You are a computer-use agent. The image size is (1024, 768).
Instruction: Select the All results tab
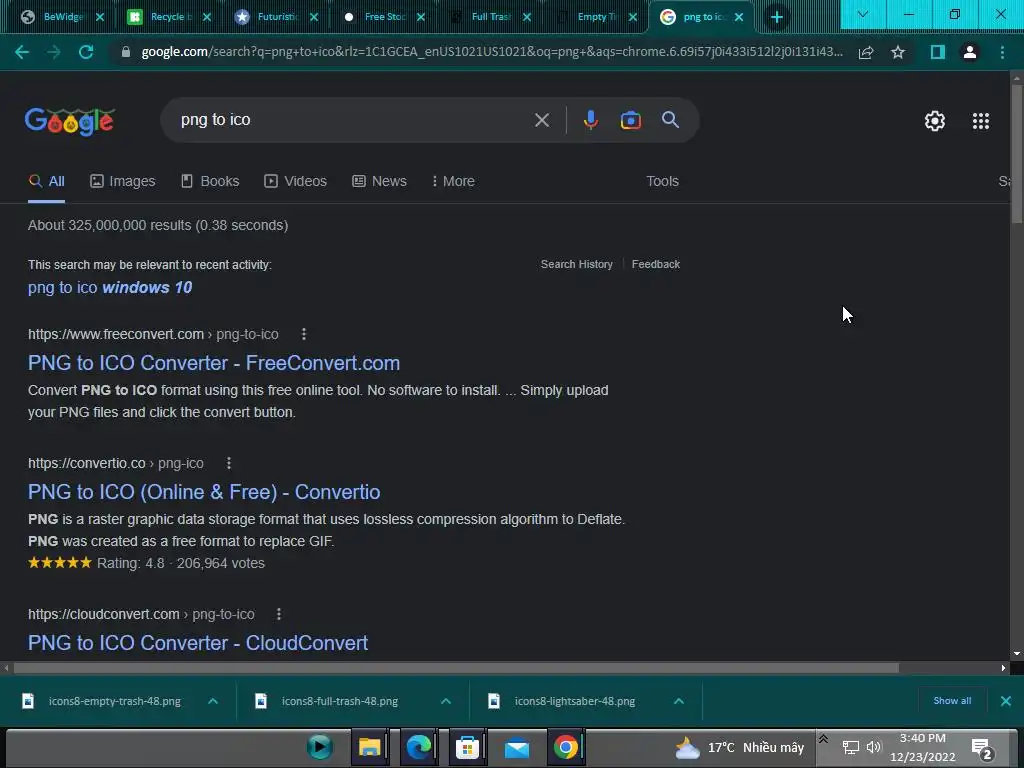pyautogui.click(x=46, y=182)
